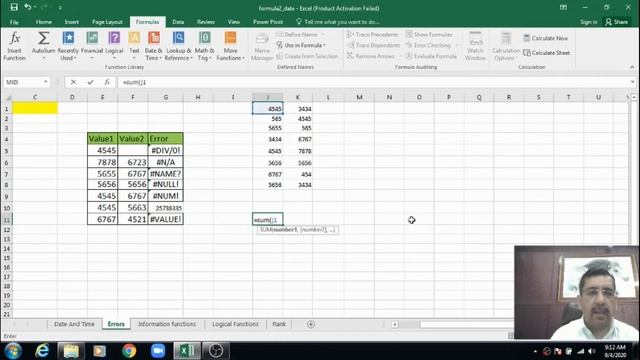This screenshot has width=640, height=360.
Task: Switch to the Page Layout tab
Action: (107, 22)
